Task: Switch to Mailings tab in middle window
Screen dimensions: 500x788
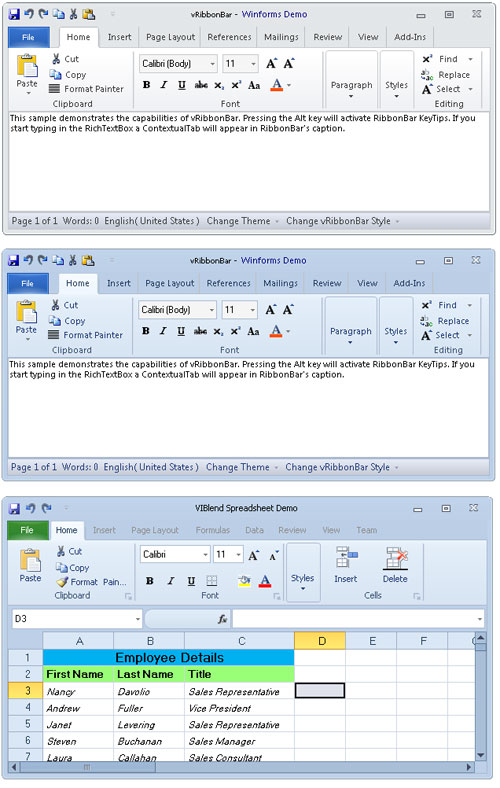Action: pos(280,283)
